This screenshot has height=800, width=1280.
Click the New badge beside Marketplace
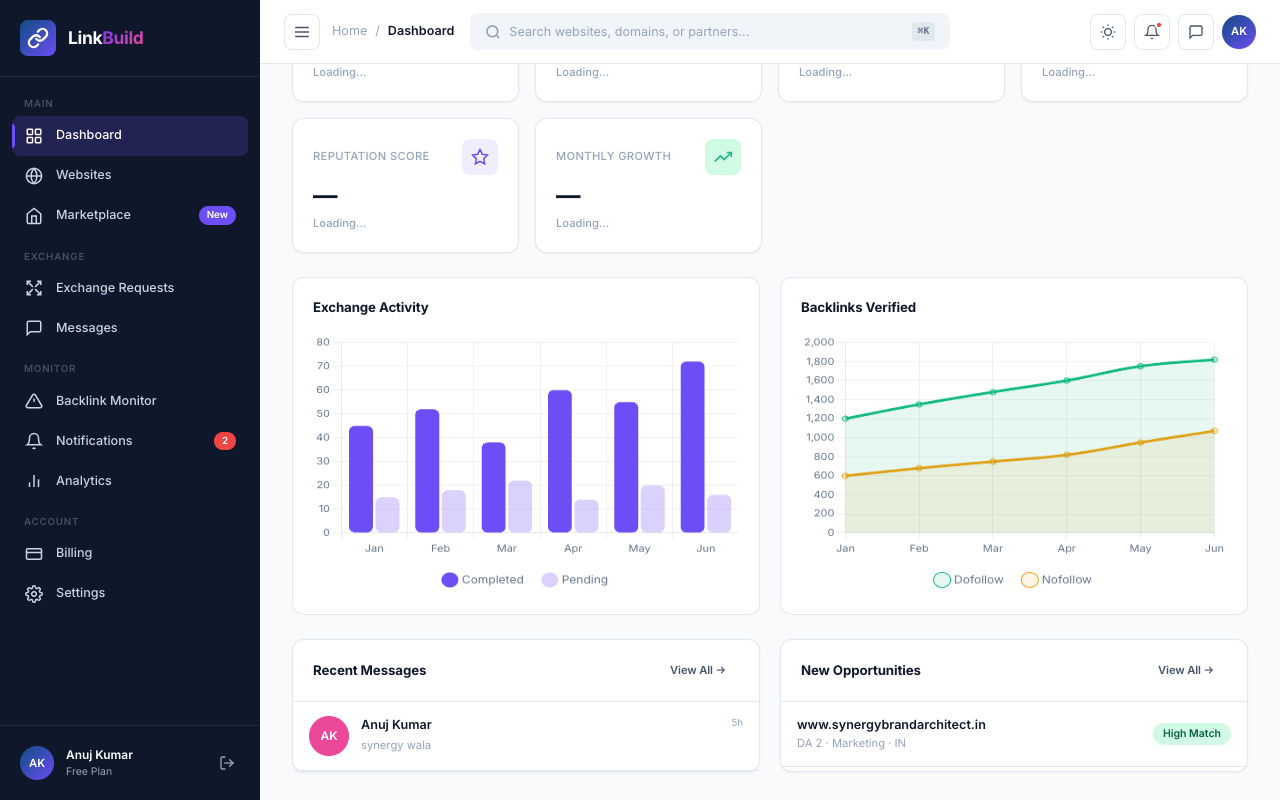click(x=217, y=215)
